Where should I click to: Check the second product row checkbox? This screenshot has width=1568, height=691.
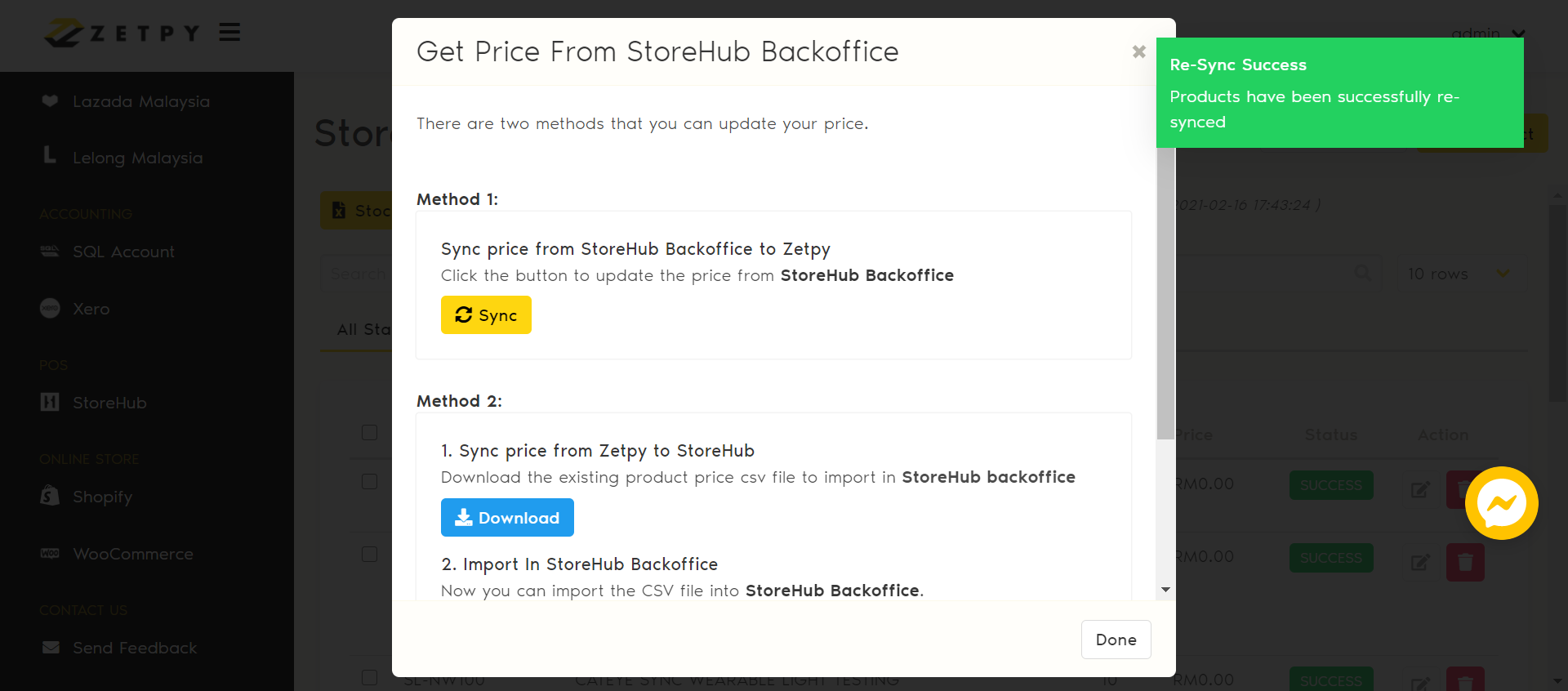pyautogui.click(x=370, y=555)
